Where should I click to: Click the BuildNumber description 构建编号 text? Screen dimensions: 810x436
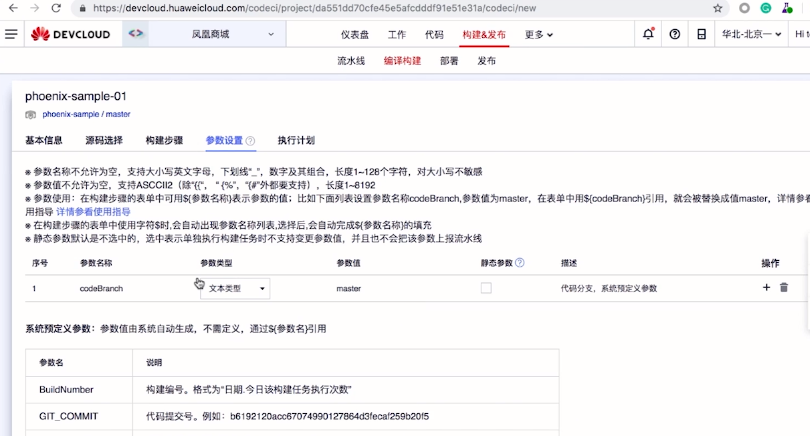tap(248, 390)
